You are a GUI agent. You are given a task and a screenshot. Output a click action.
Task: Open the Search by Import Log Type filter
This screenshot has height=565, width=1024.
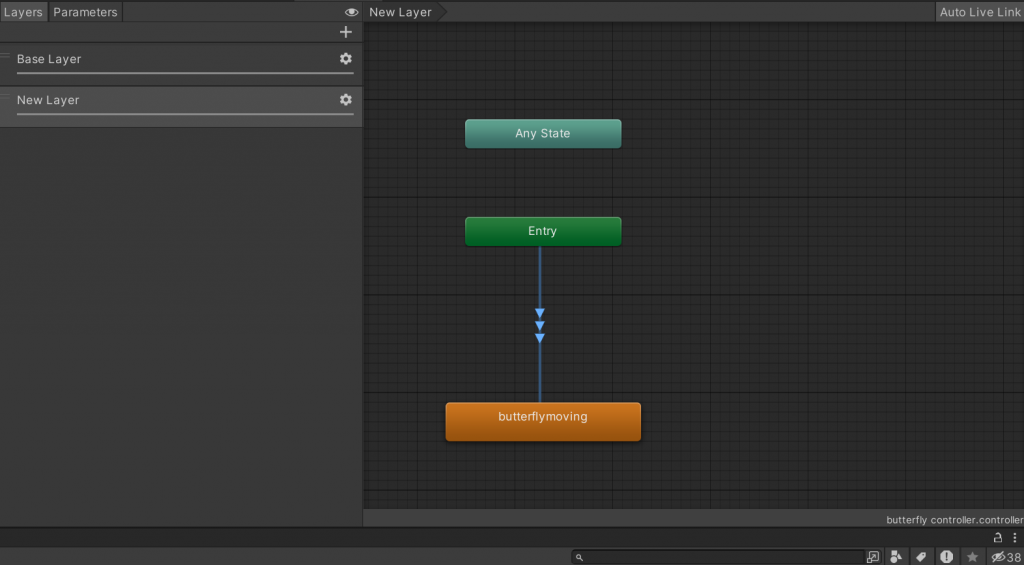tap(946, 557)
